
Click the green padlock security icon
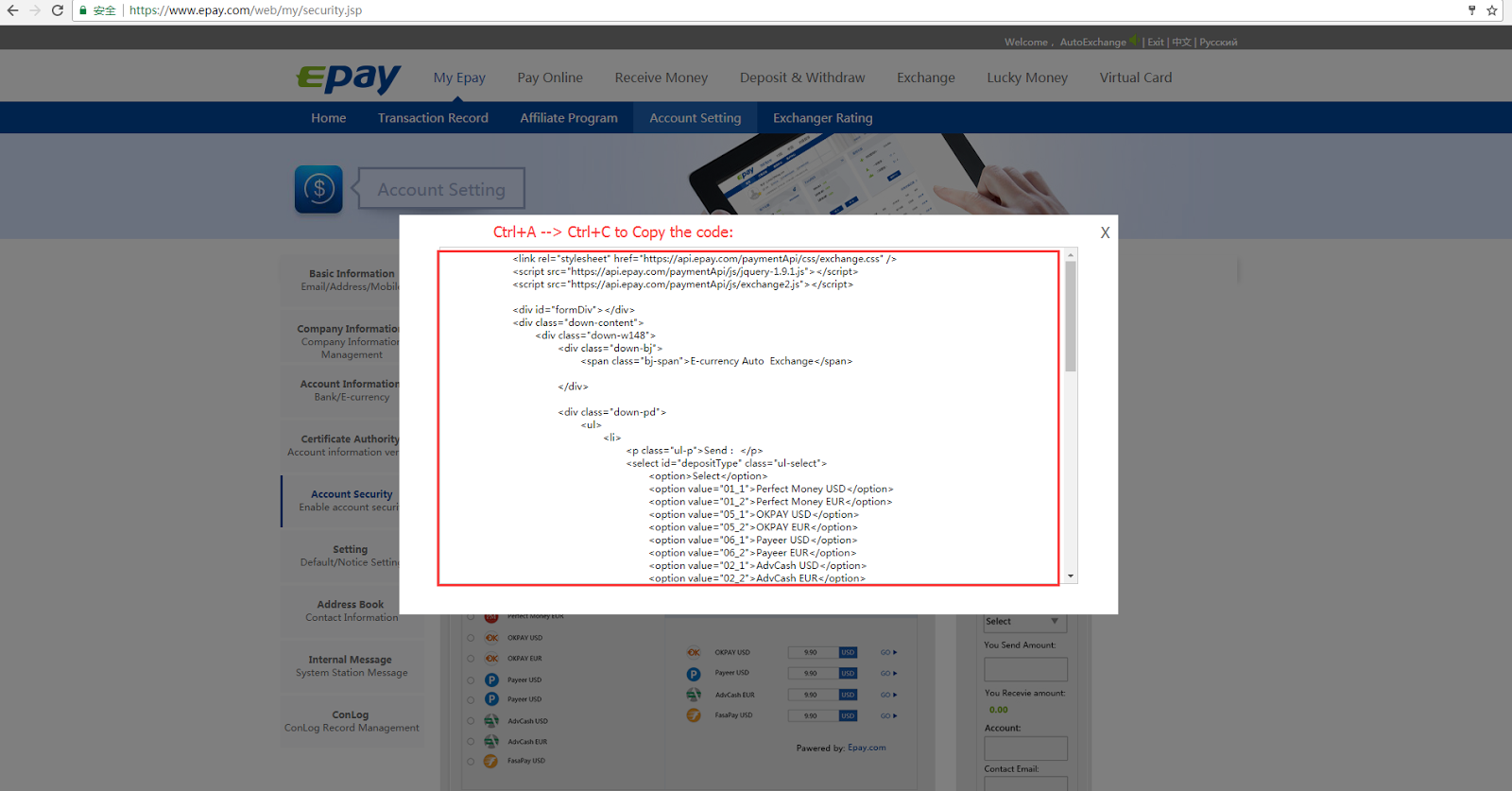coord(83,10)
